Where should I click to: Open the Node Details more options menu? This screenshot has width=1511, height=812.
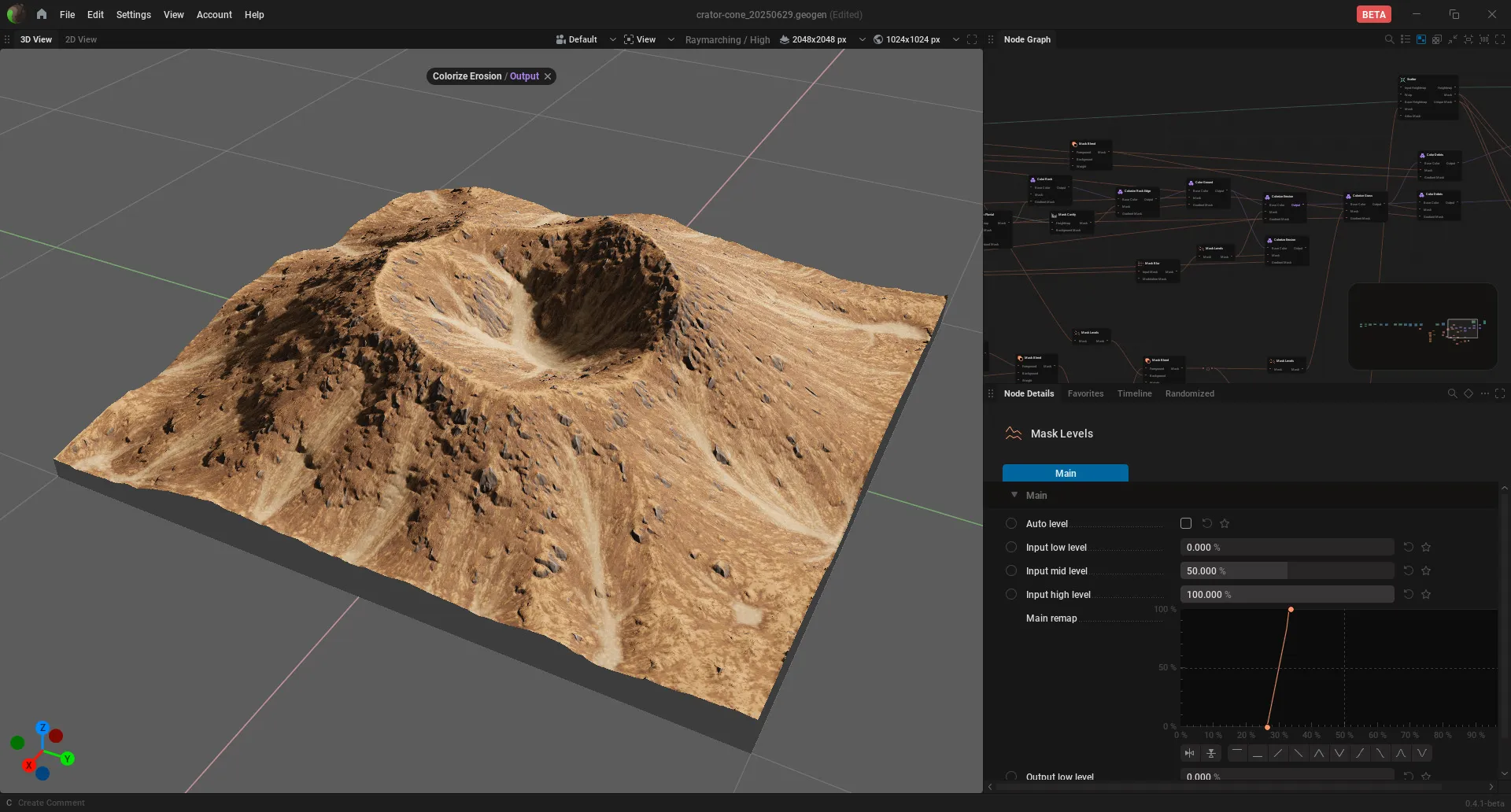(1484, 393)
